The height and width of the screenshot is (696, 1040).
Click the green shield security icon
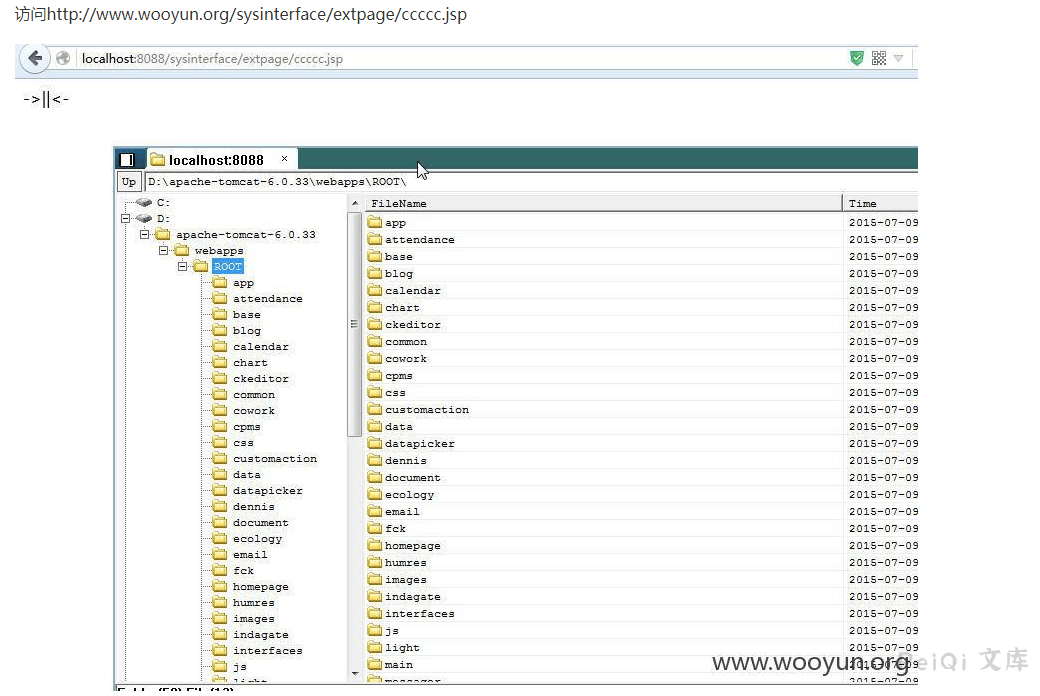pyautogui.click(x=856, y=59)
